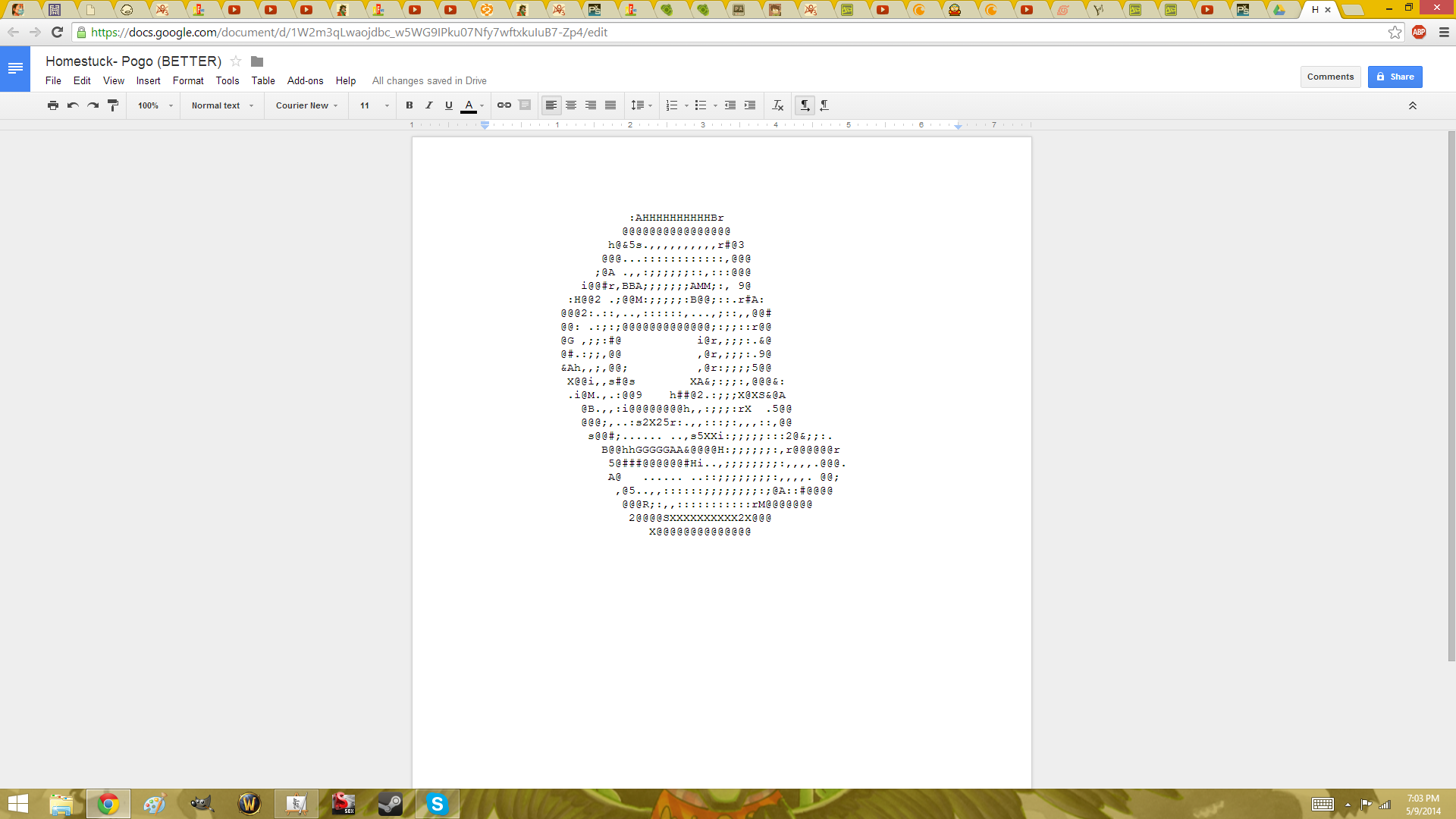Add a comment with the comment icon
The width and height of the screenshot is (1456, 819).
(525, 105)
